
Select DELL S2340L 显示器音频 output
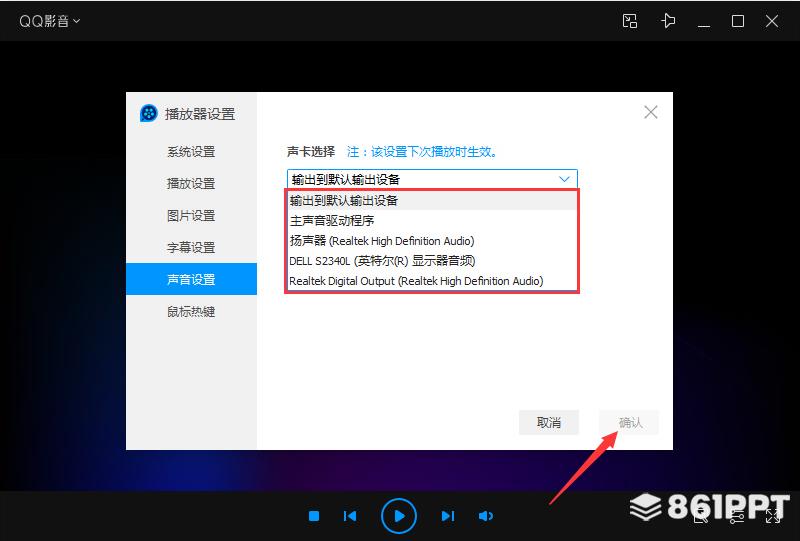[432, 261]
